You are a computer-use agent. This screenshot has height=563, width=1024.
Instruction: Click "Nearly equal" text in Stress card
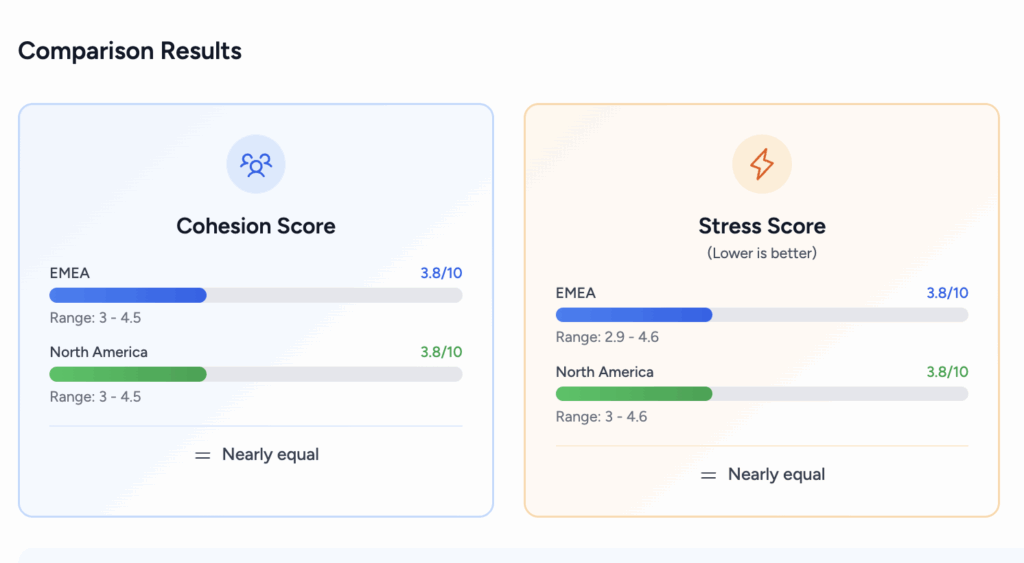pyautogui.click(x=776, y=475)
